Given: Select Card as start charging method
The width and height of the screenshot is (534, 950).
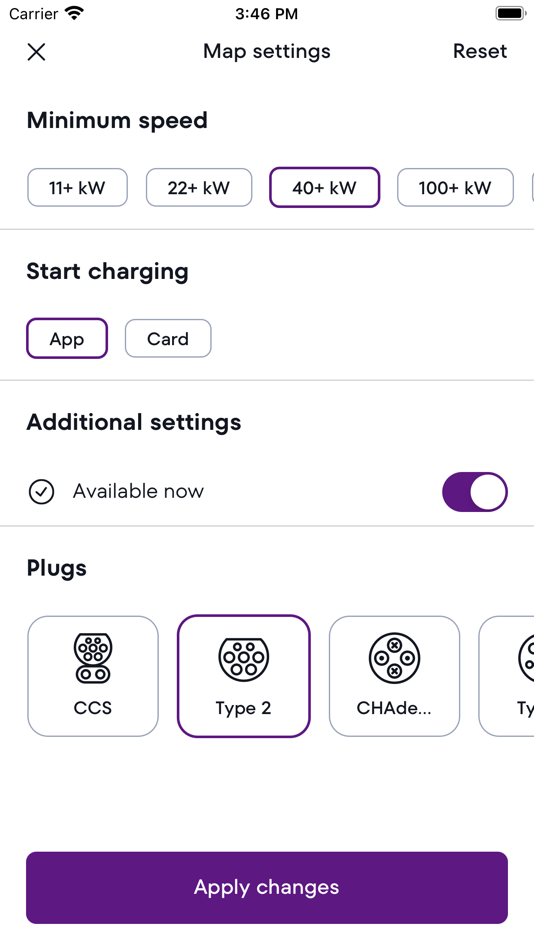Looking at the screenshot, I should click(168, 339).
